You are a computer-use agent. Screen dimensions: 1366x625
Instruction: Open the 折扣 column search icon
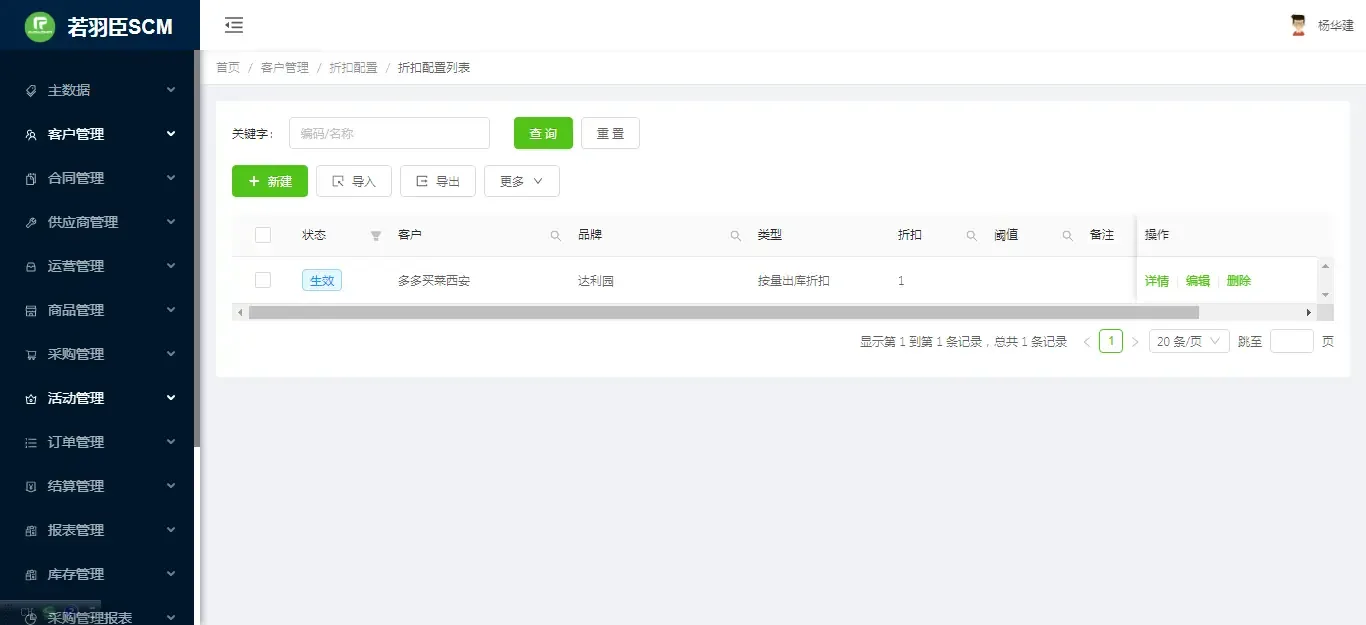point(971,236)
